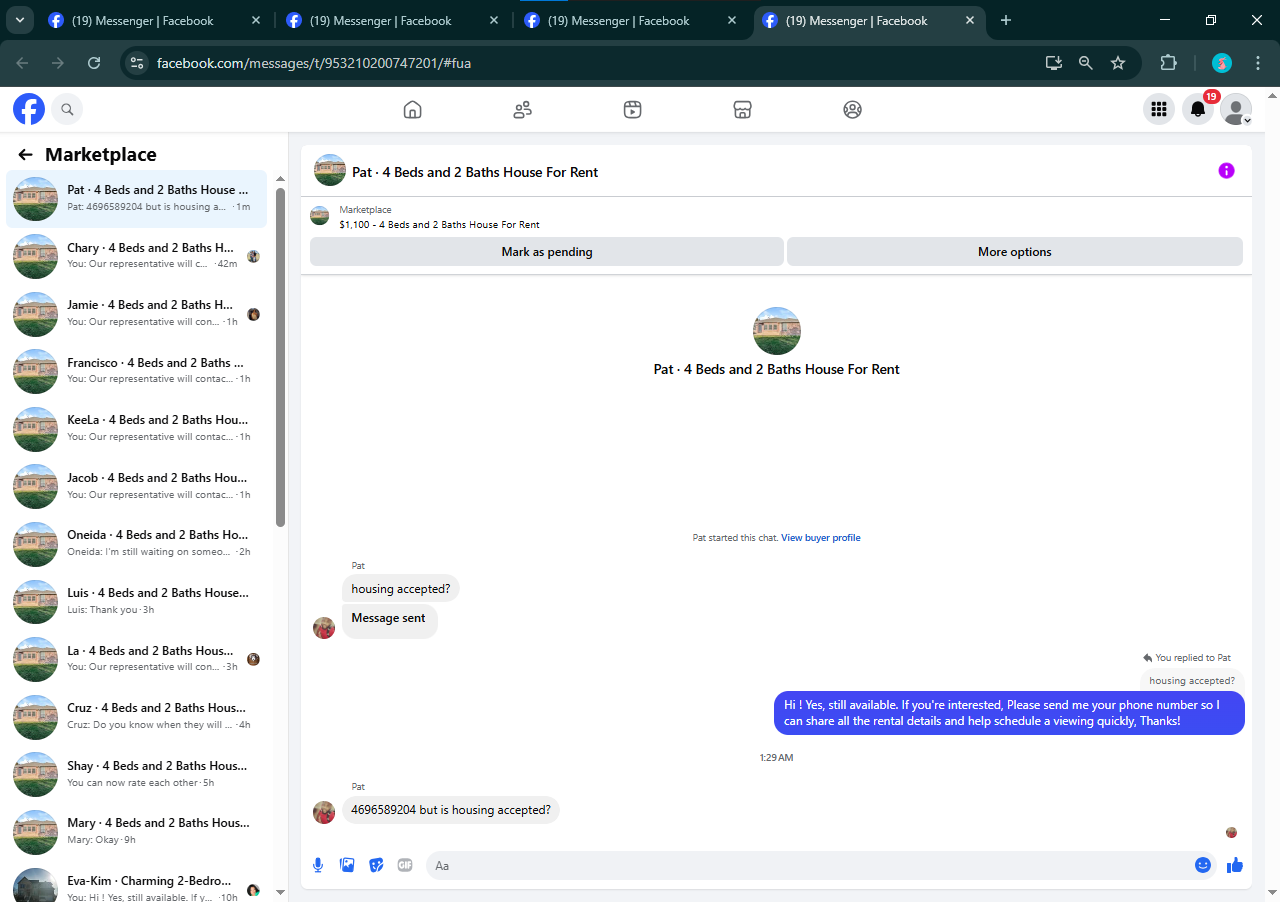This screenshot has width=1280, height=902.
Task: Open the account profile avatar menu
Action: pos(1236,109)
